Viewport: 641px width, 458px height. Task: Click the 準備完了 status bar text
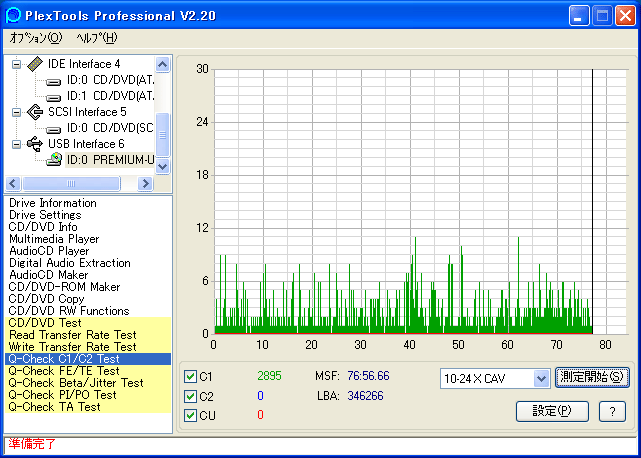point(32,444)
